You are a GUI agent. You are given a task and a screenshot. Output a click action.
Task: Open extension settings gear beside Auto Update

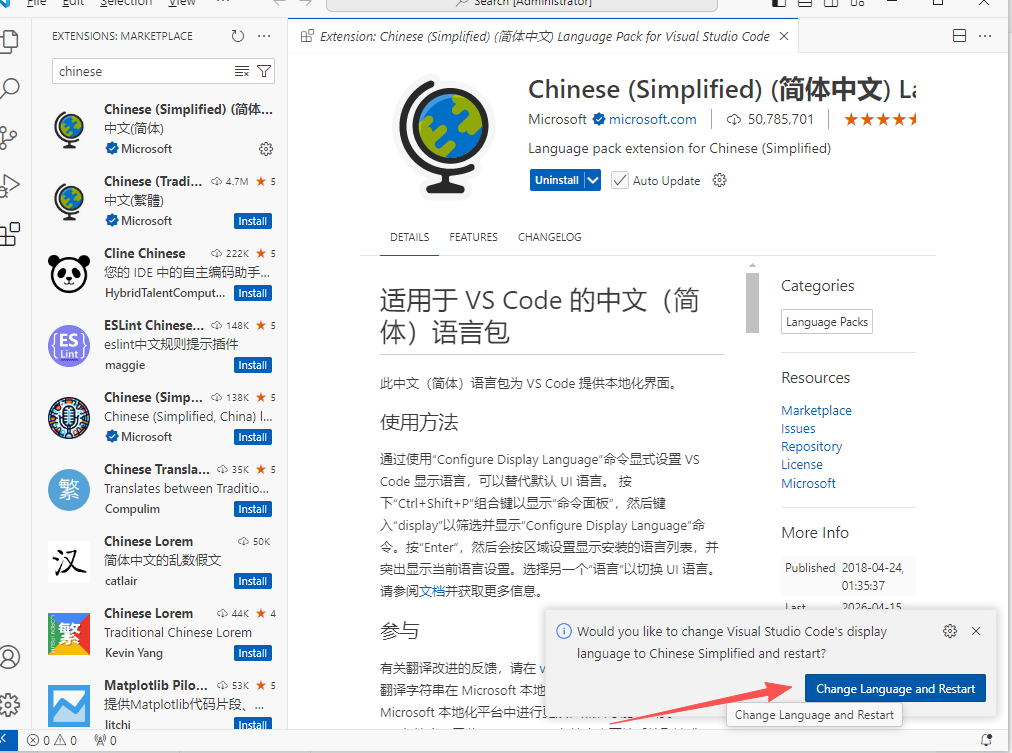(x=719, y=180)
